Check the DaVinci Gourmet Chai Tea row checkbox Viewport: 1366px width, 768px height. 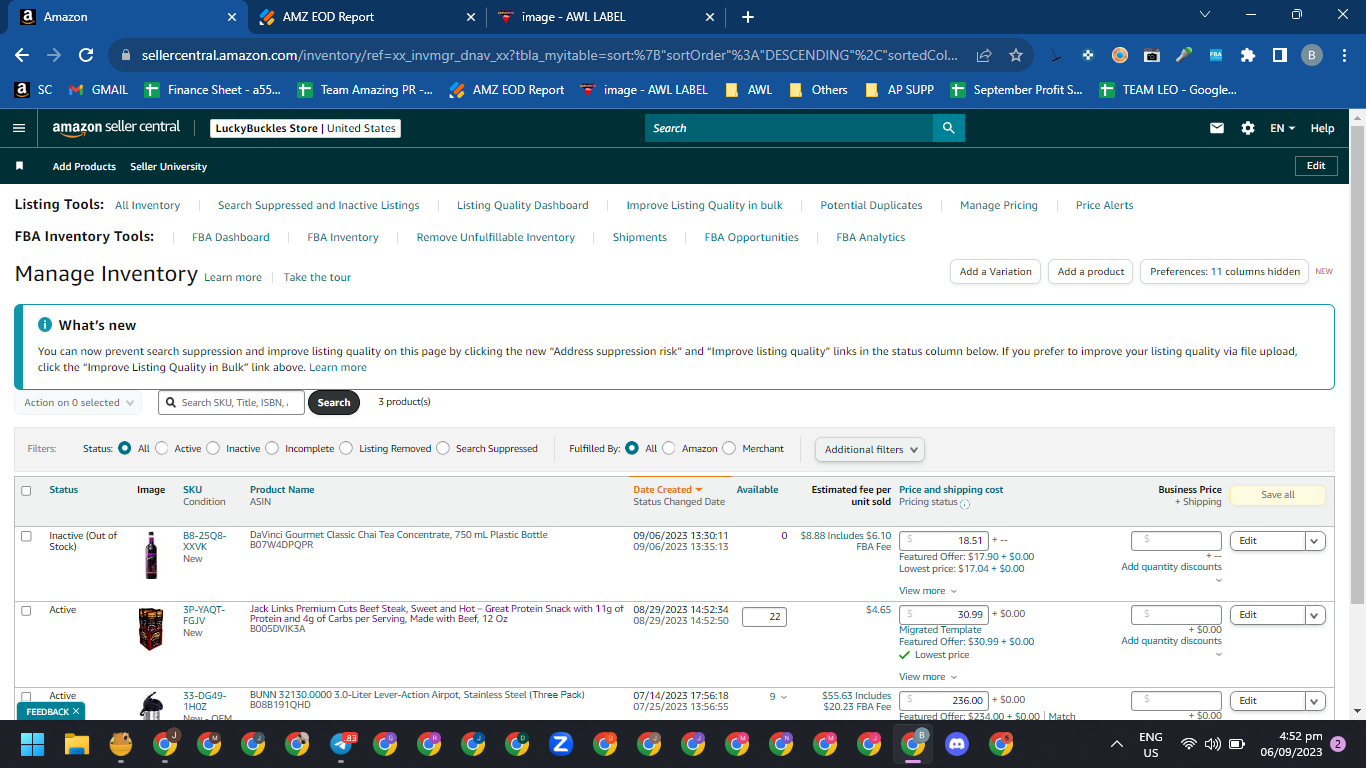26,536
